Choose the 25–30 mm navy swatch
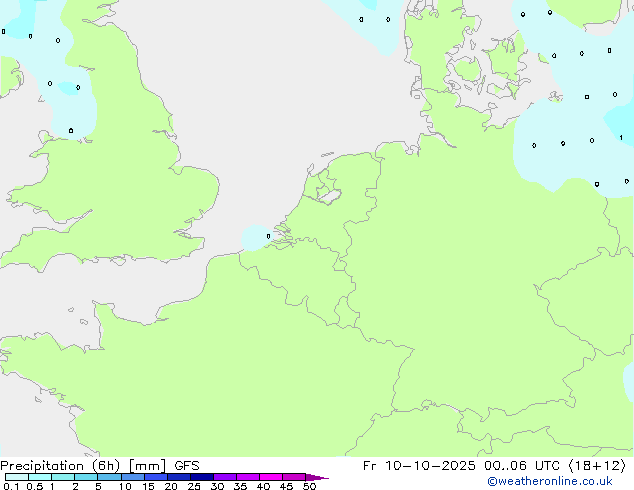634x490 pixels. (202, 477)
